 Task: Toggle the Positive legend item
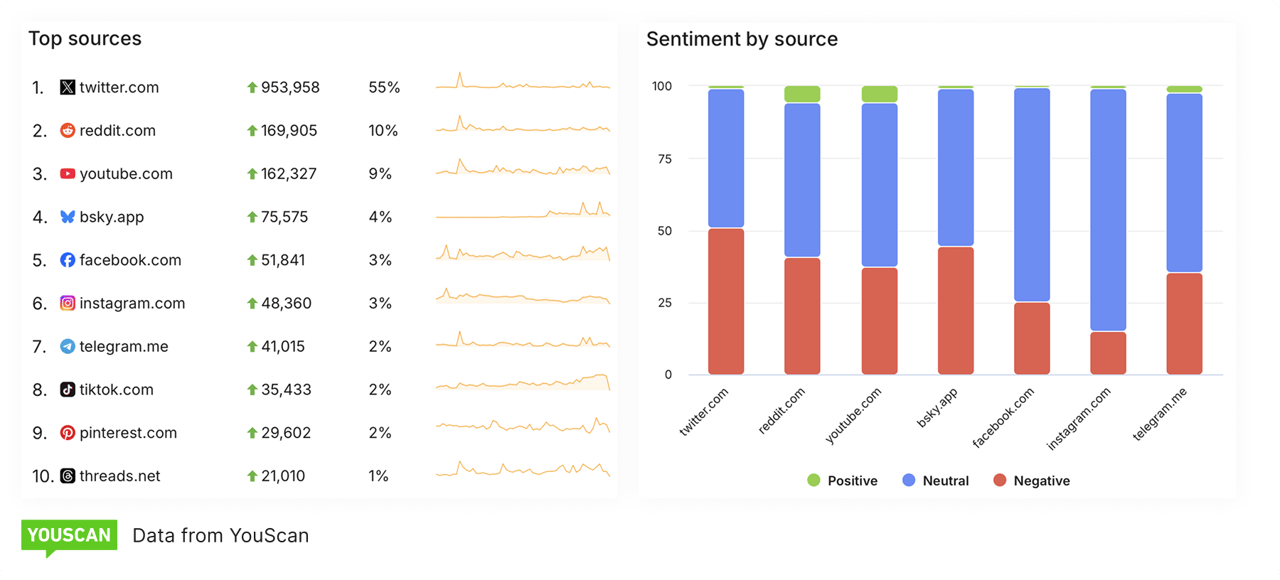[842, 481]
